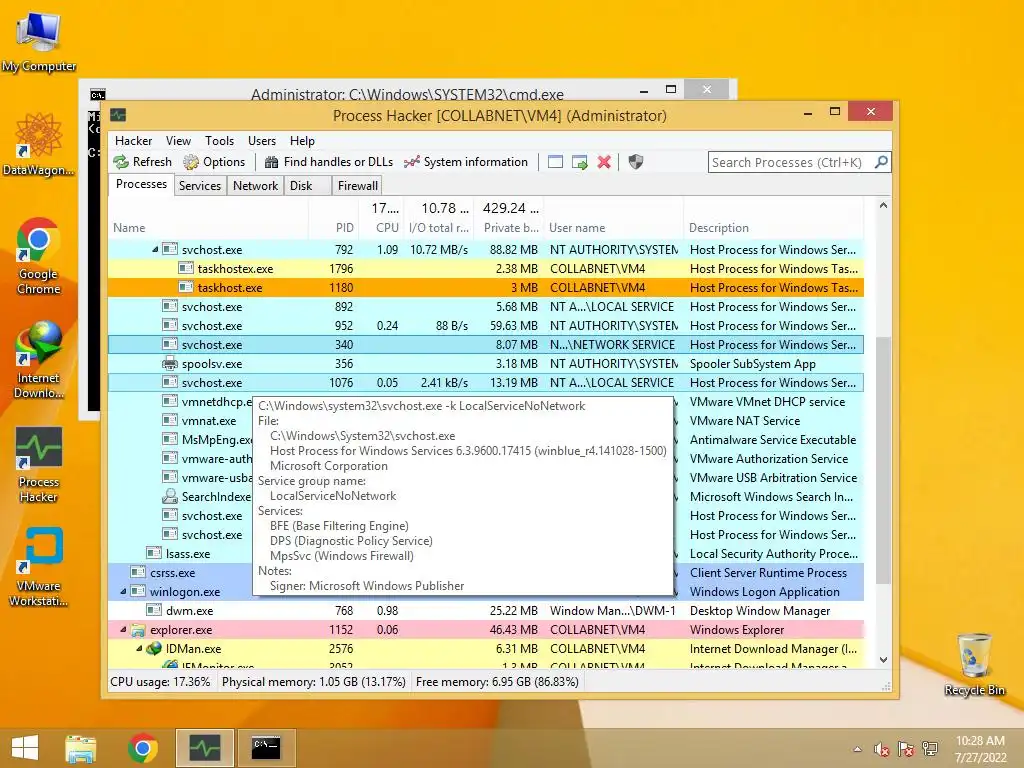Image resolution: width=1024 pixels, height=768 pixels.
Task: Click the explorer.exe folder icon
Action: coord(138,630)
